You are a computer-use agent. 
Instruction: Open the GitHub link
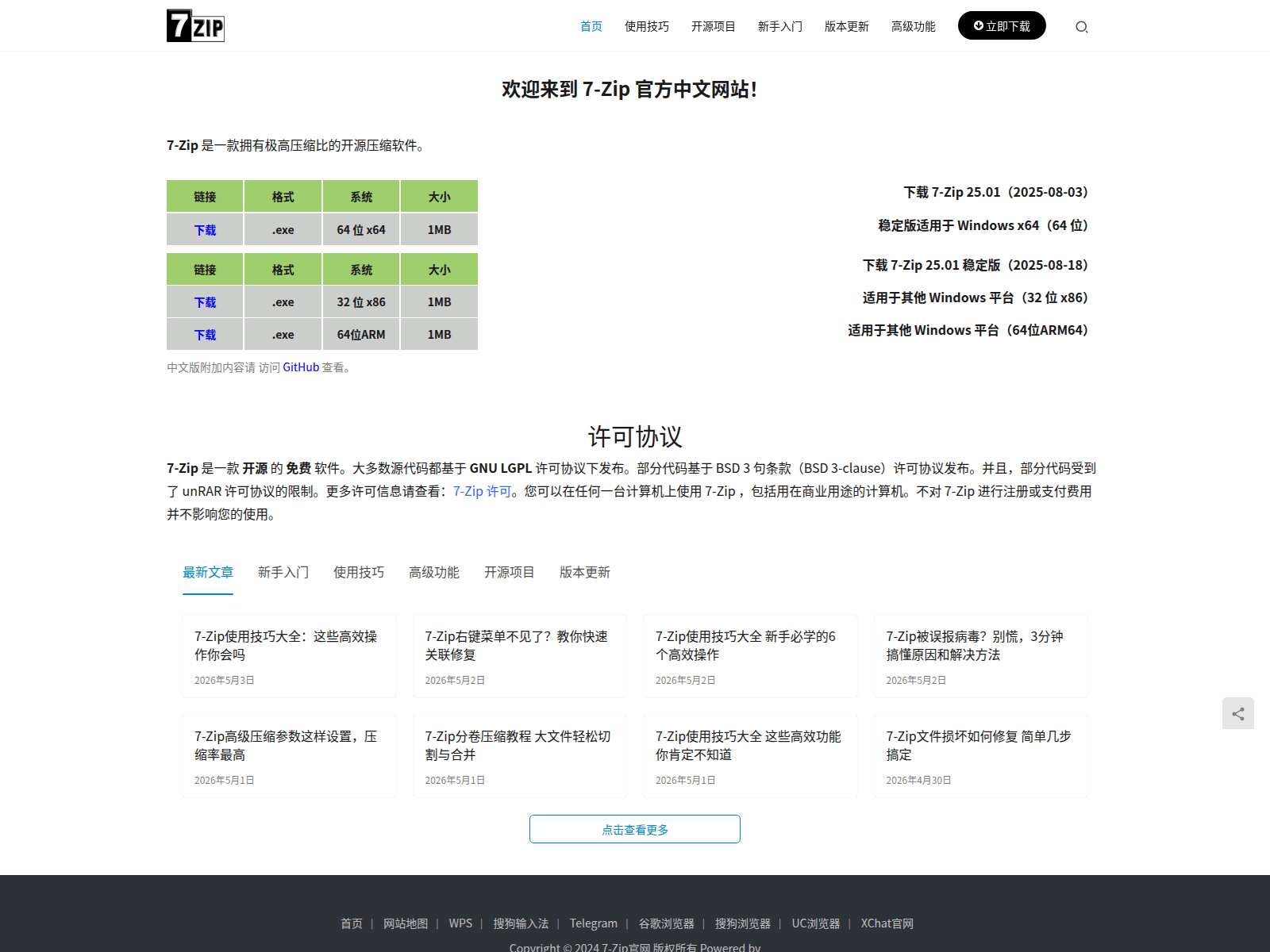point(301,367)
